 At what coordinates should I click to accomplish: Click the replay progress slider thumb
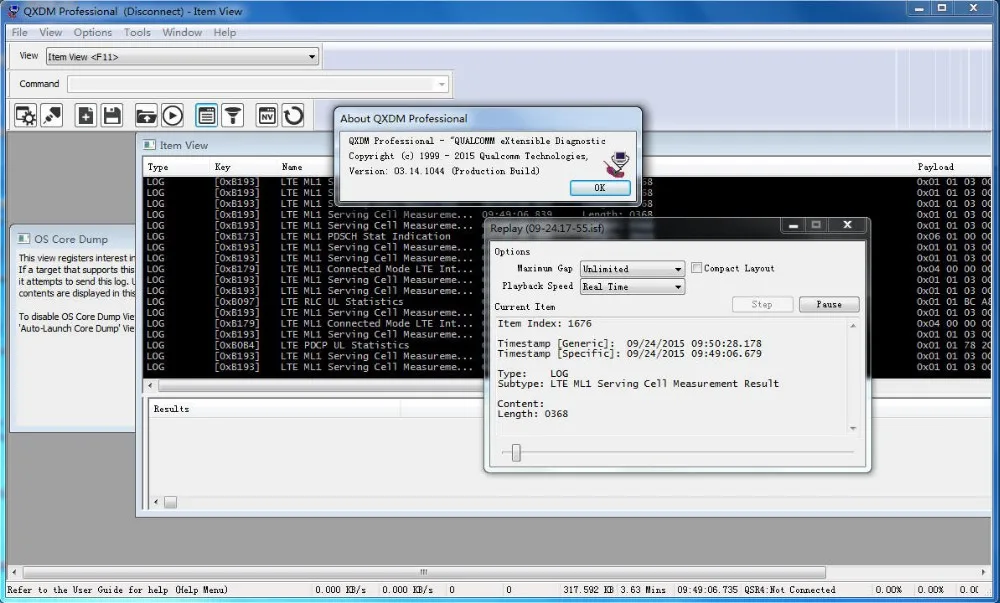click(x=516, y=453)
